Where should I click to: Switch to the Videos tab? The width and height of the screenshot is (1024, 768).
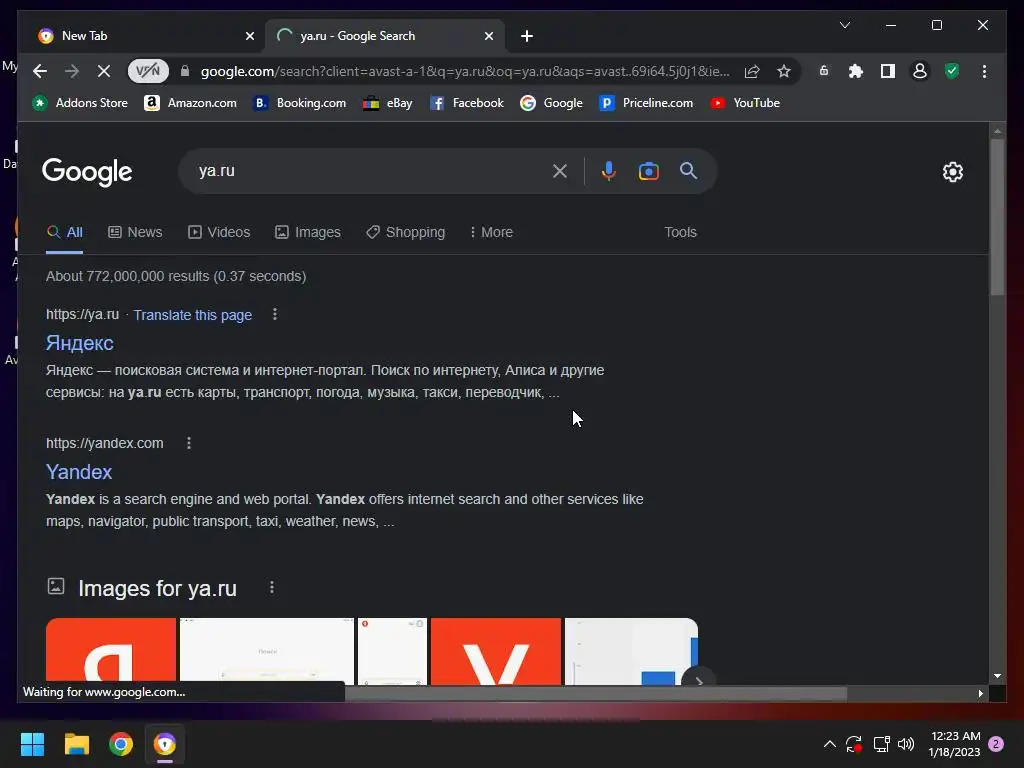point(219,232)
